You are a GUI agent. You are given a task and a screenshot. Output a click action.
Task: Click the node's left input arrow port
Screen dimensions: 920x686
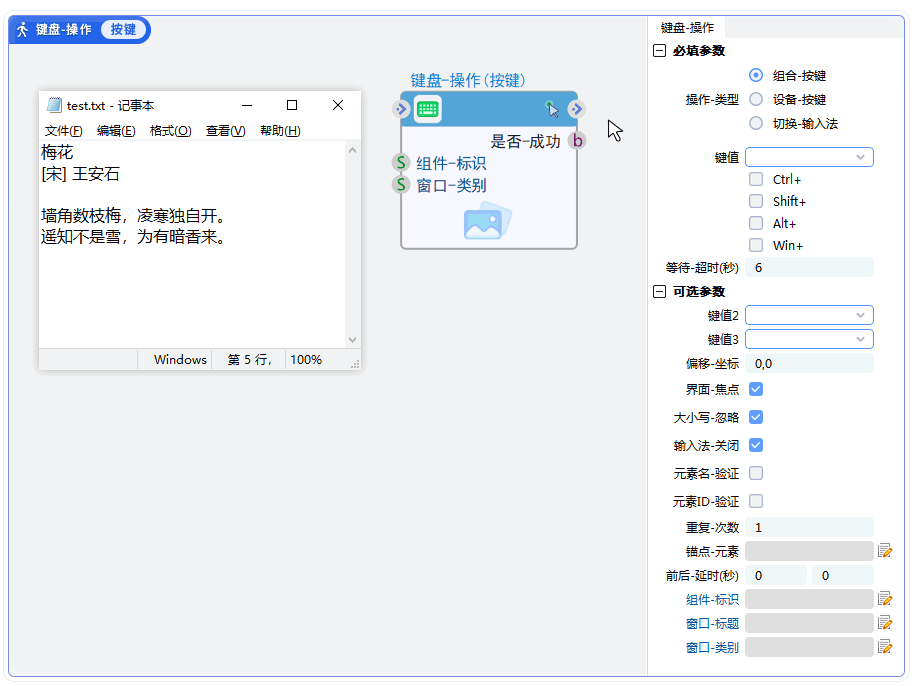tap(401, 109)
